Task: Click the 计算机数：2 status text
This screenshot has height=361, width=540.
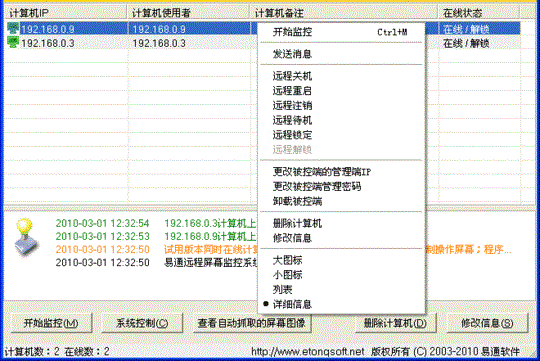Action: point(32,351)
